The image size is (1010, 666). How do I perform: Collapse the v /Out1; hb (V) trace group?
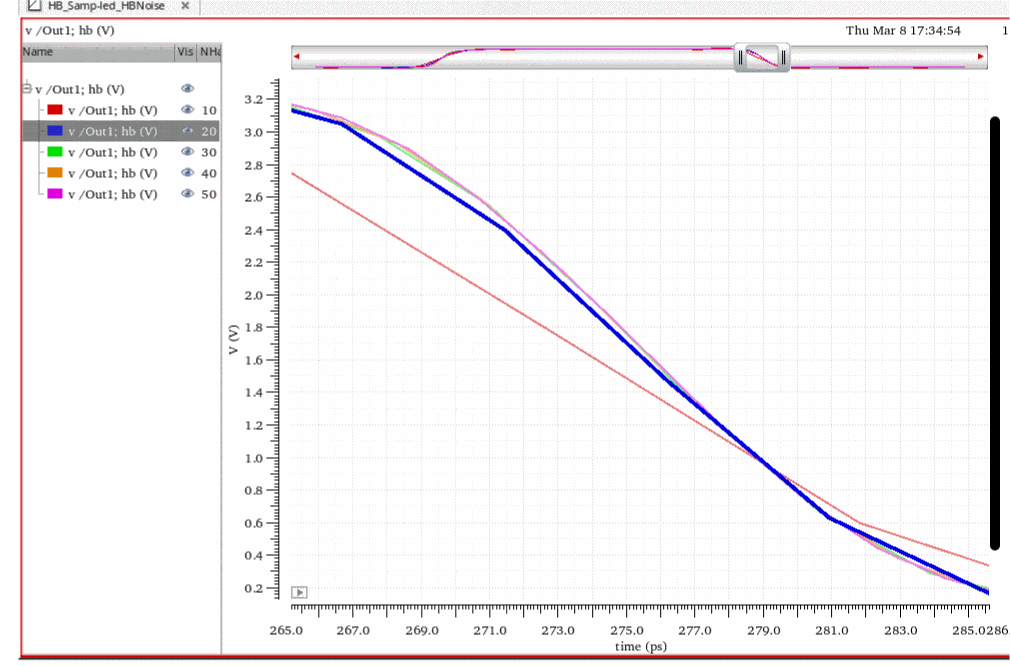pos(27,89)
